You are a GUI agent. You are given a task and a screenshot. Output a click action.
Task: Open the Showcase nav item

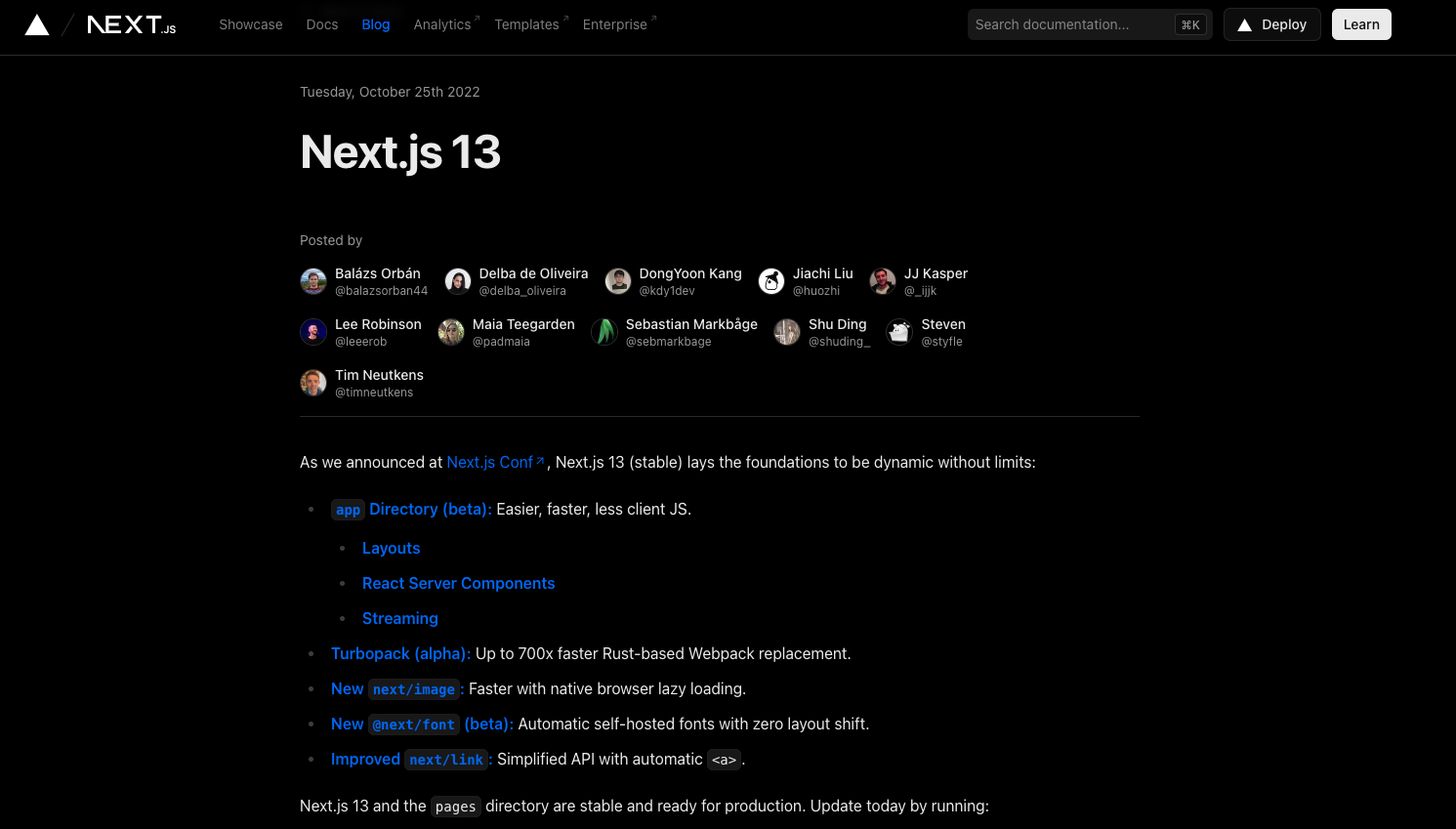point(251,24)
